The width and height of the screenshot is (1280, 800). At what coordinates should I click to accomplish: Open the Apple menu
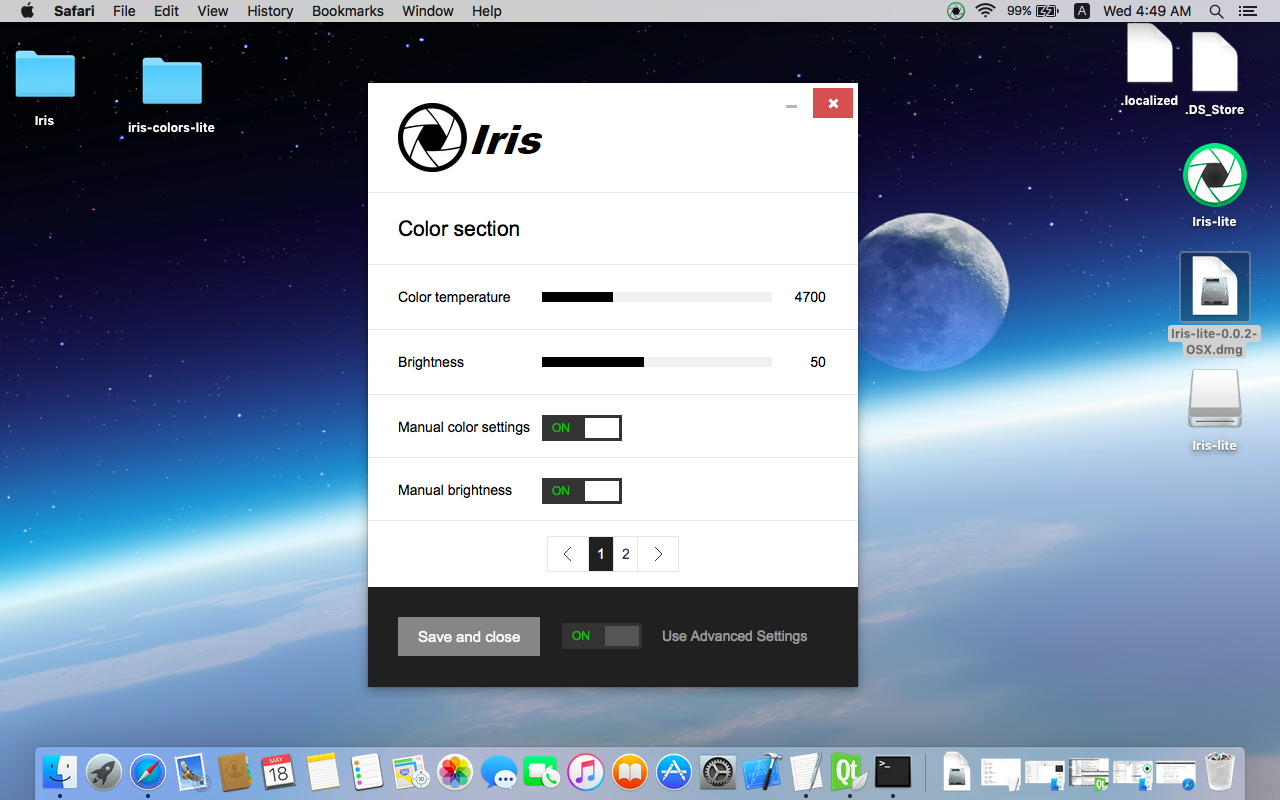[27, 11]
